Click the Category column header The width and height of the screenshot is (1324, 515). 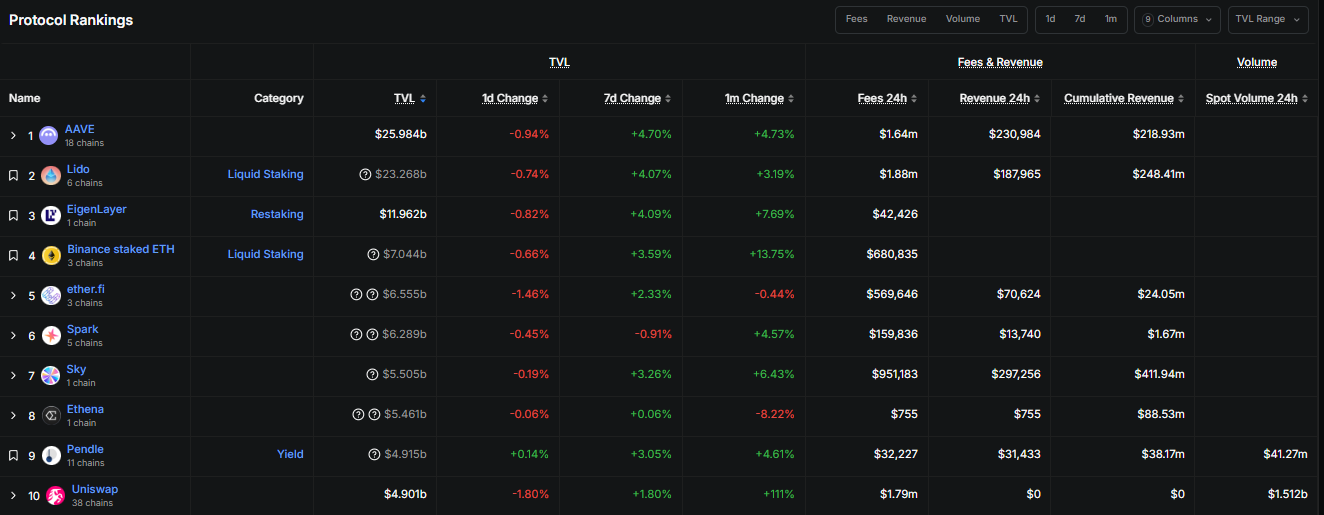click(x=279, y=98)
